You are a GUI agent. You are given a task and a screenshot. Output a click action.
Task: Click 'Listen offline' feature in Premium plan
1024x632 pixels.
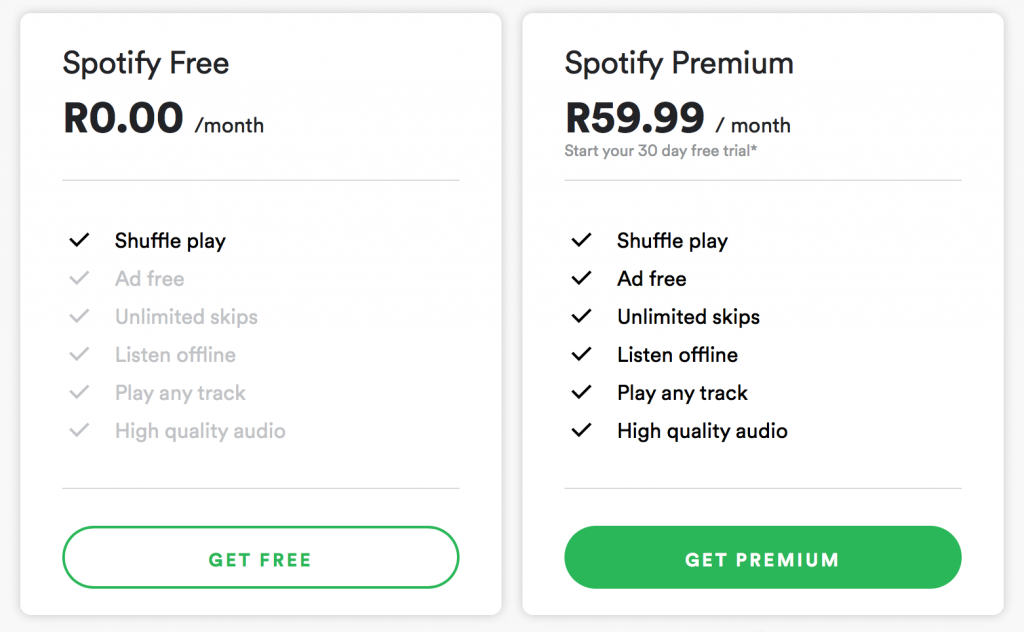pos(677,355)
